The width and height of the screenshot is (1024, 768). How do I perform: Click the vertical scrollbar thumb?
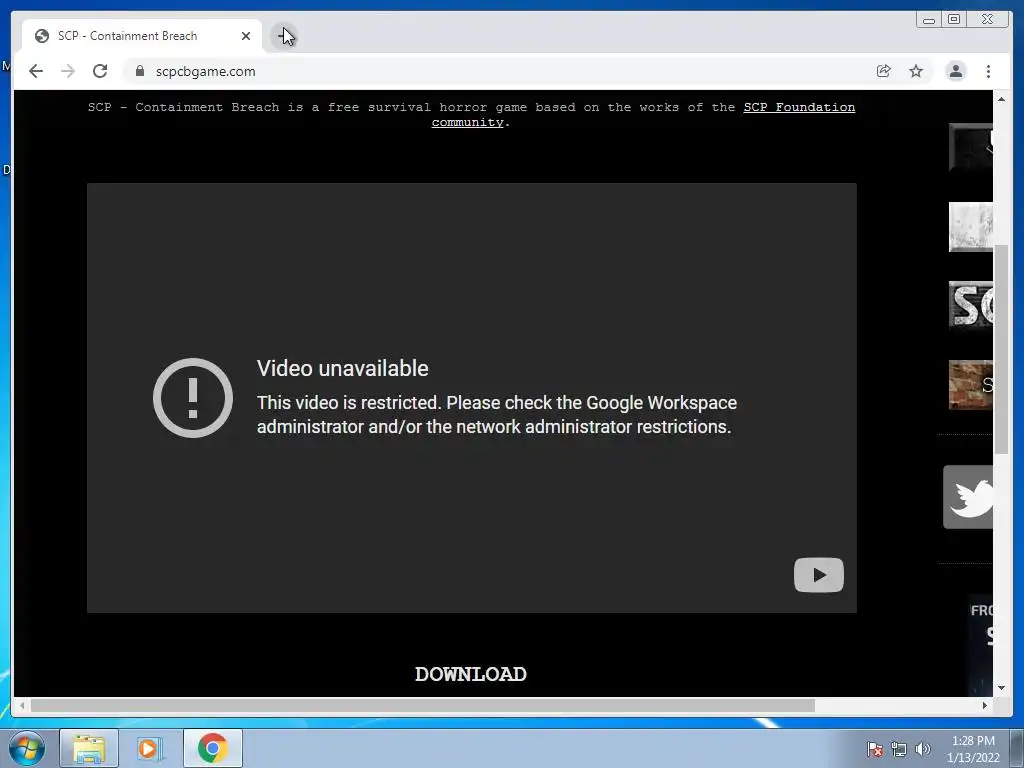(x=1001, y=349)
